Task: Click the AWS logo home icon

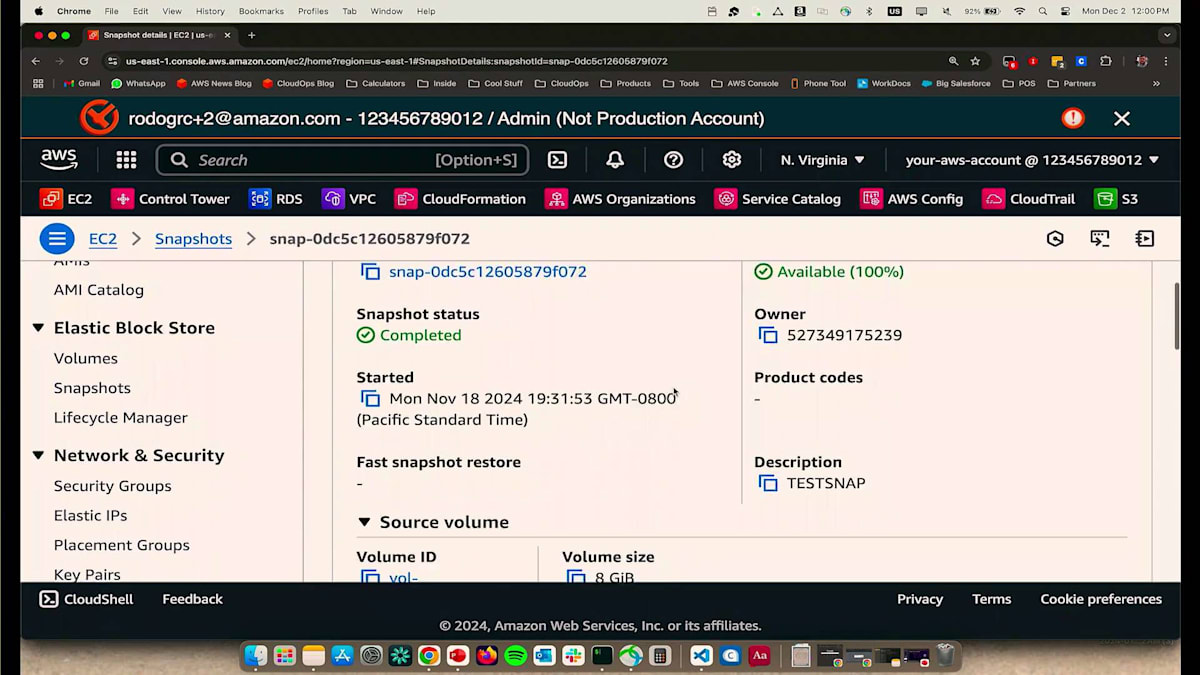Action: coord(59,160)
